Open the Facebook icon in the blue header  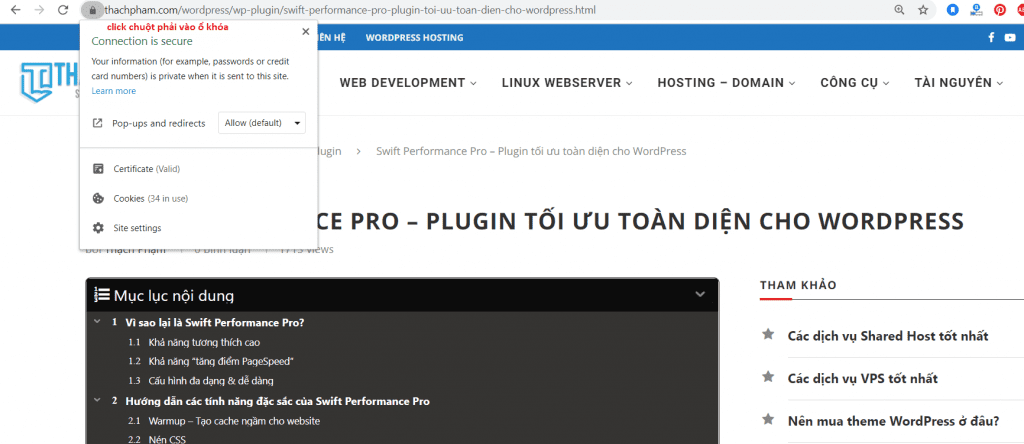(991, 38)
